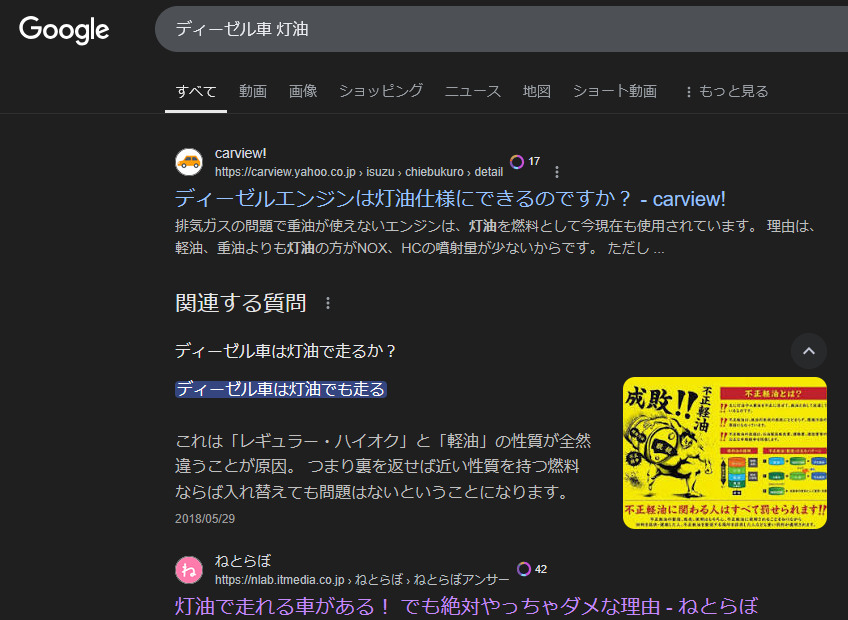This screenshot has width=848, height=620.
Task: Open ディーゼルエンジンは灯油仕様にできるのですか？ result
Action: click(450, 199)
